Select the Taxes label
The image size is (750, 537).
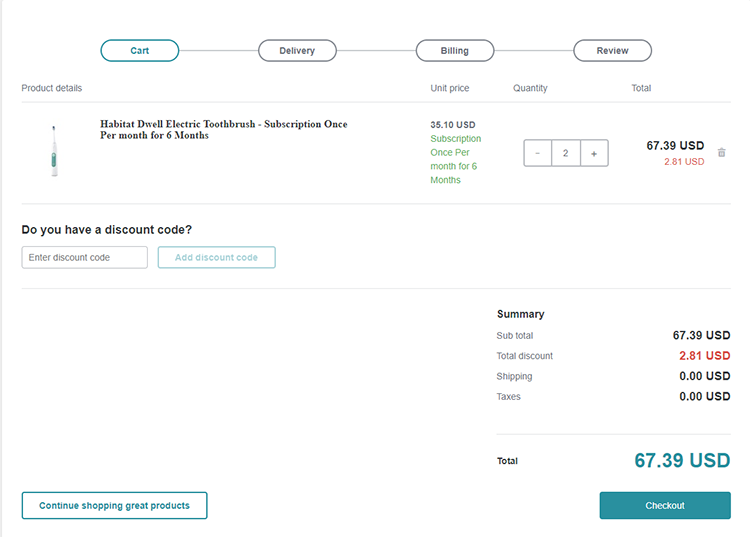(508, 396)
